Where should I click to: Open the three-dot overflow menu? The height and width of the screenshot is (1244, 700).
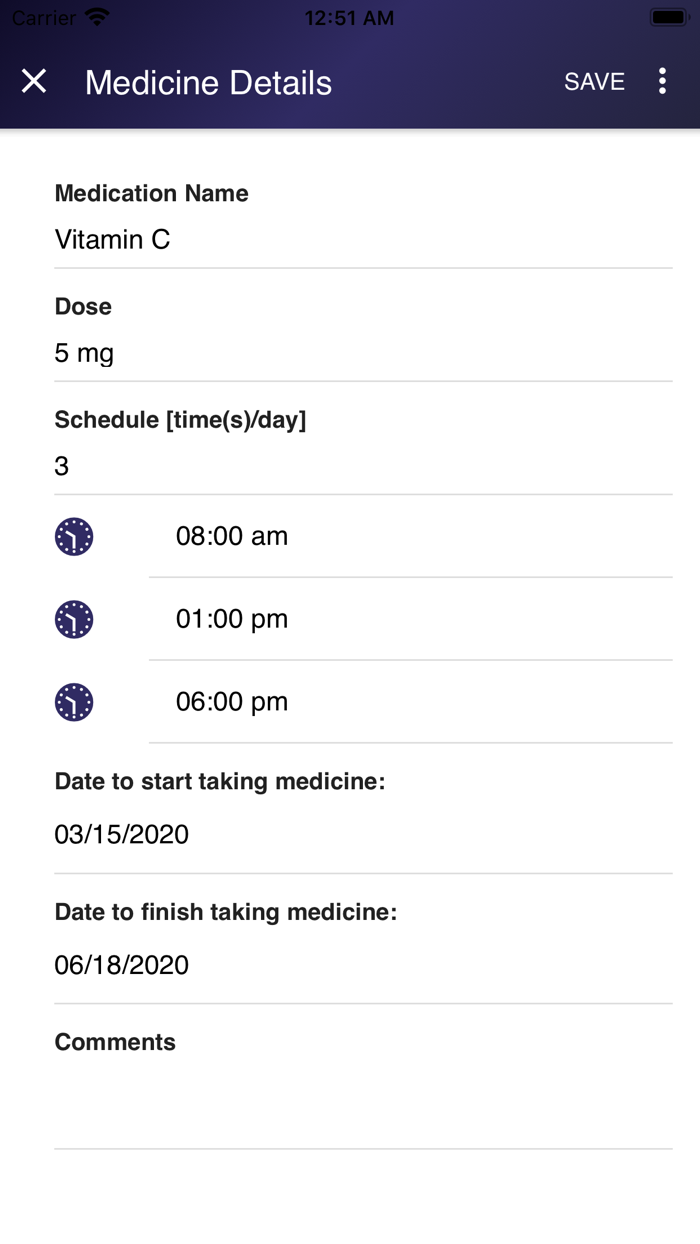click(x=662, y=82)
